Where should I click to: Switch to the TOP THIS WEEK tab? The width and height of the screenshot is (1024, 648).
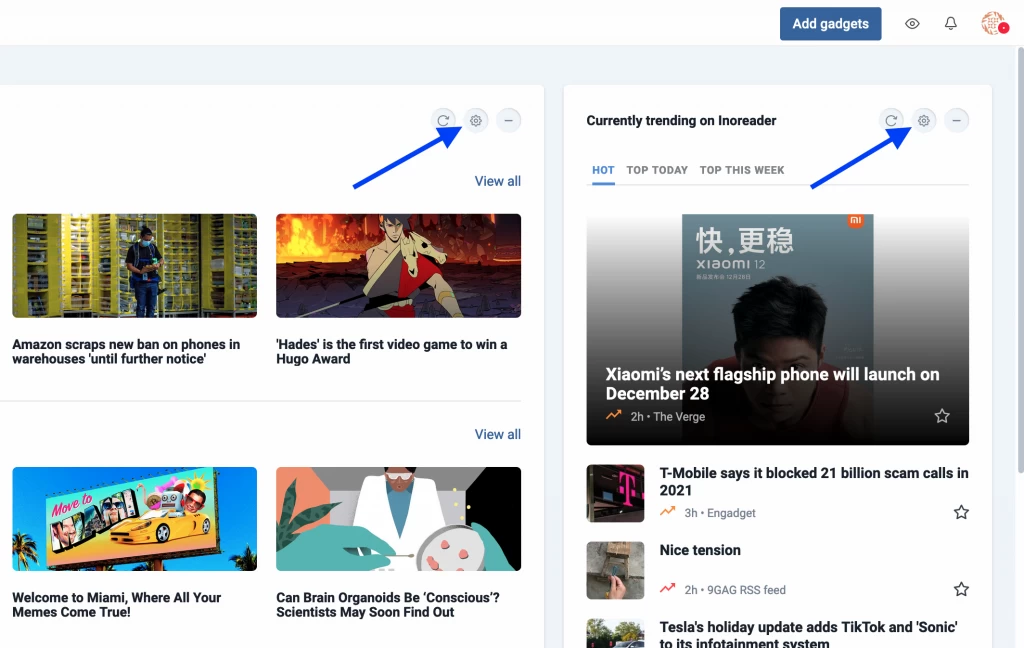[742, 170]
